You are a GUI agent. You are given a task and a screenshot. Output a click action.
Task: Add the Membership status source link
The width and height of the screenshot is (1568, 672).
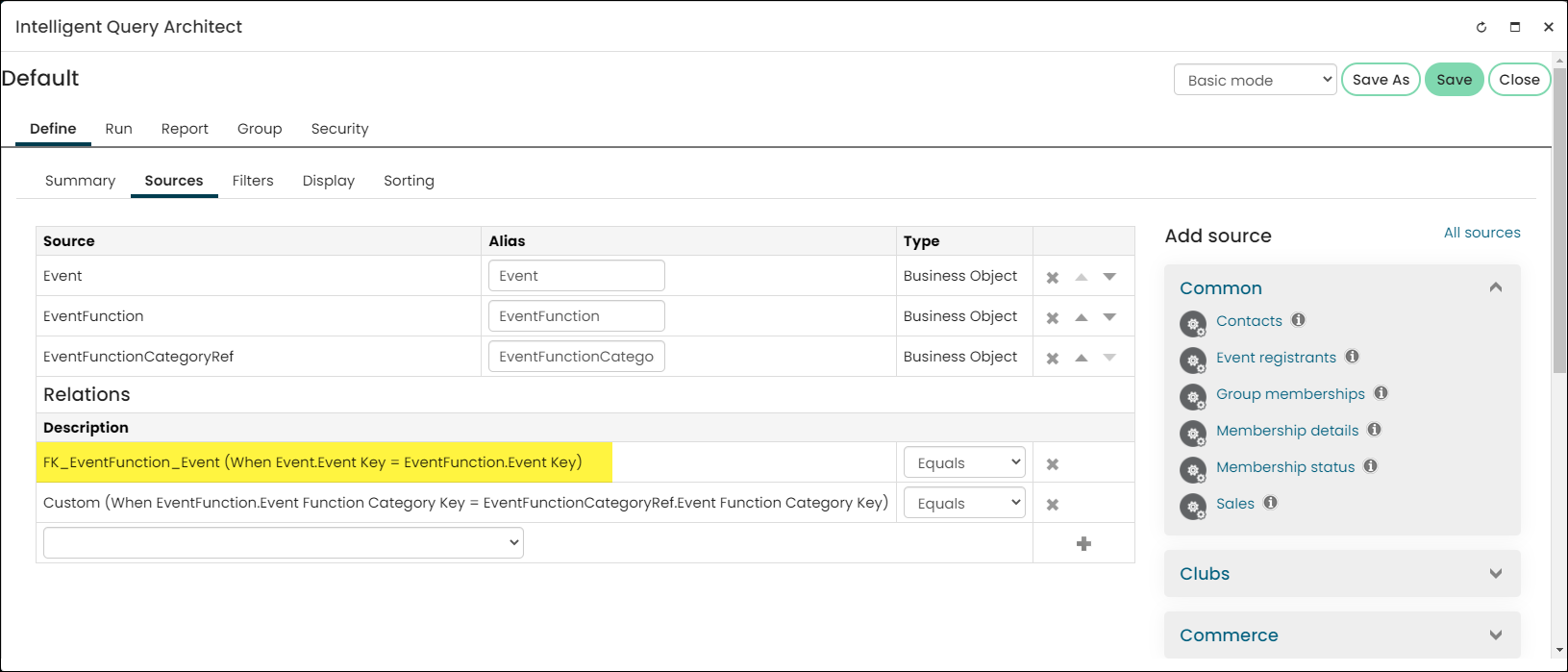(x=1285, y=467)
